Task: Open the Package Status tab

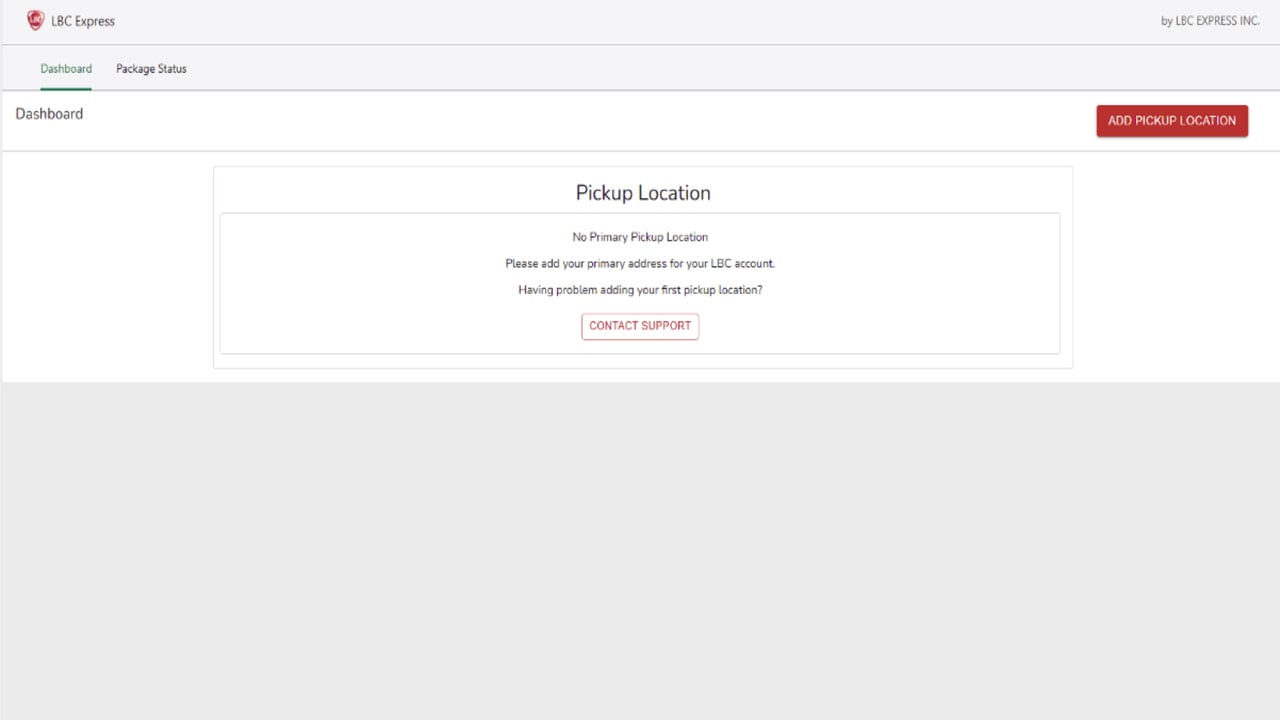Action: pos(151,69)
